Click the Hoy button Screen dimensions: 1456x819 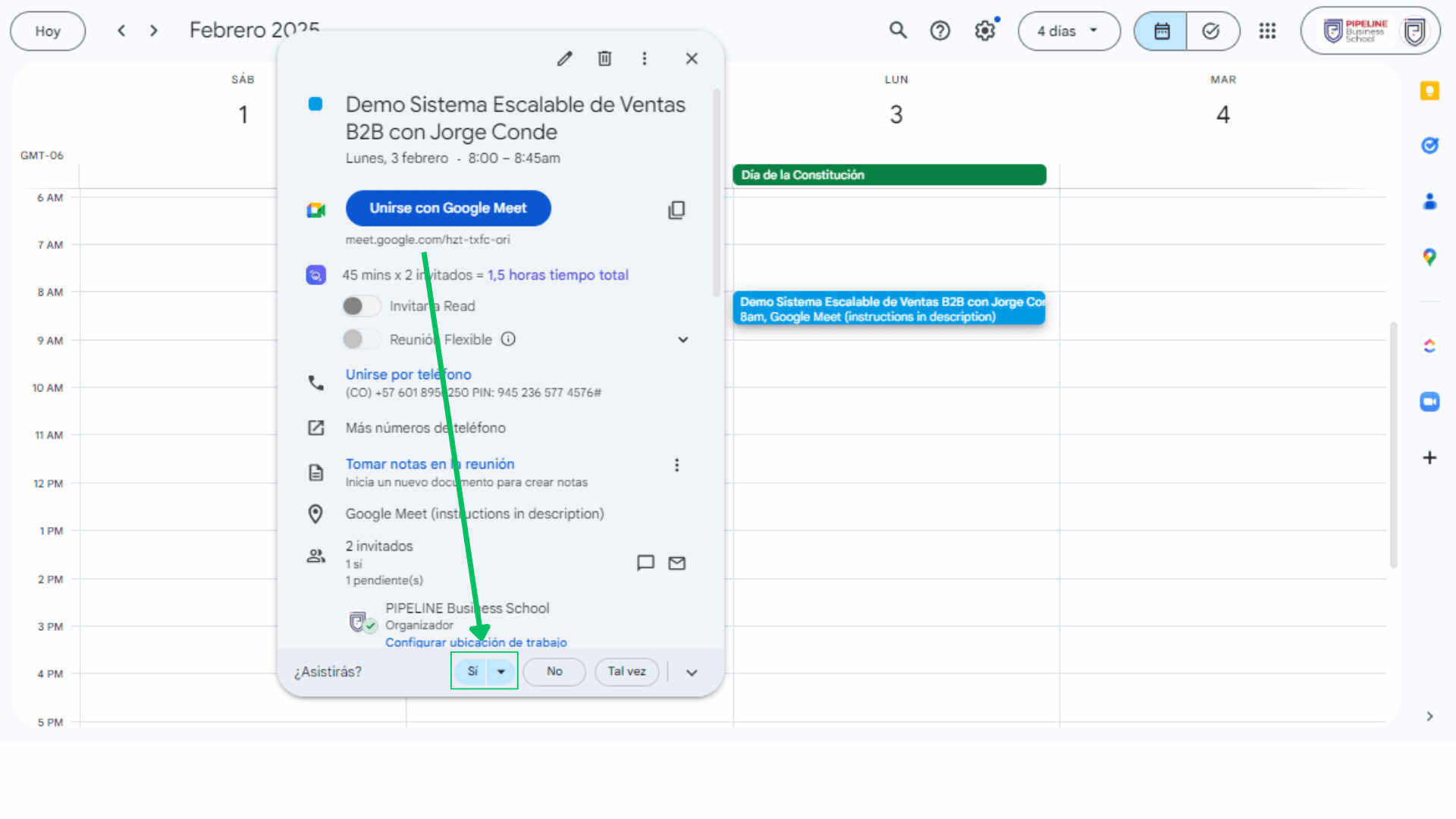(48, 31)
